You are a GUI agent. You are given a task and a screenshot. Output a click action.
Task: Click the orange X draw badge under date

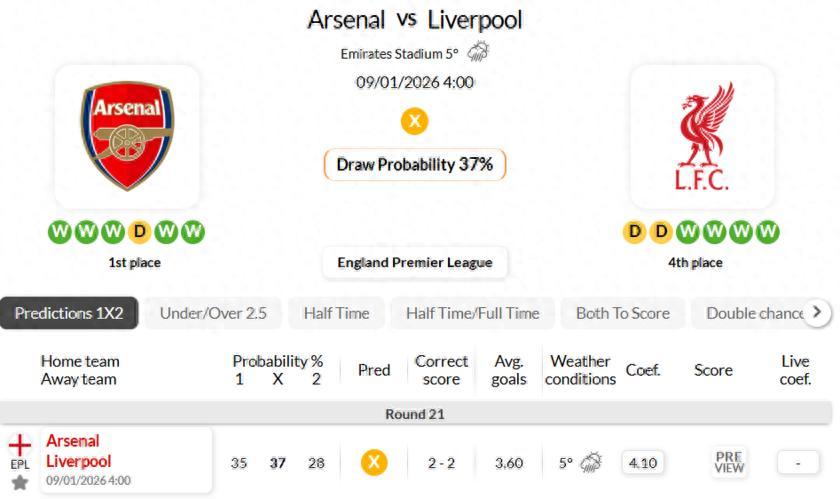[414, 121]
